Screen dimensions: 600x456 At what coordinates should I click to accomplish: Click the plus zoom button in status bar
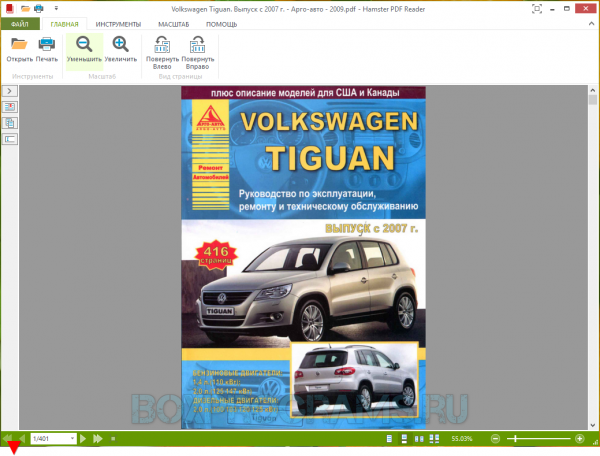point(579,439)
